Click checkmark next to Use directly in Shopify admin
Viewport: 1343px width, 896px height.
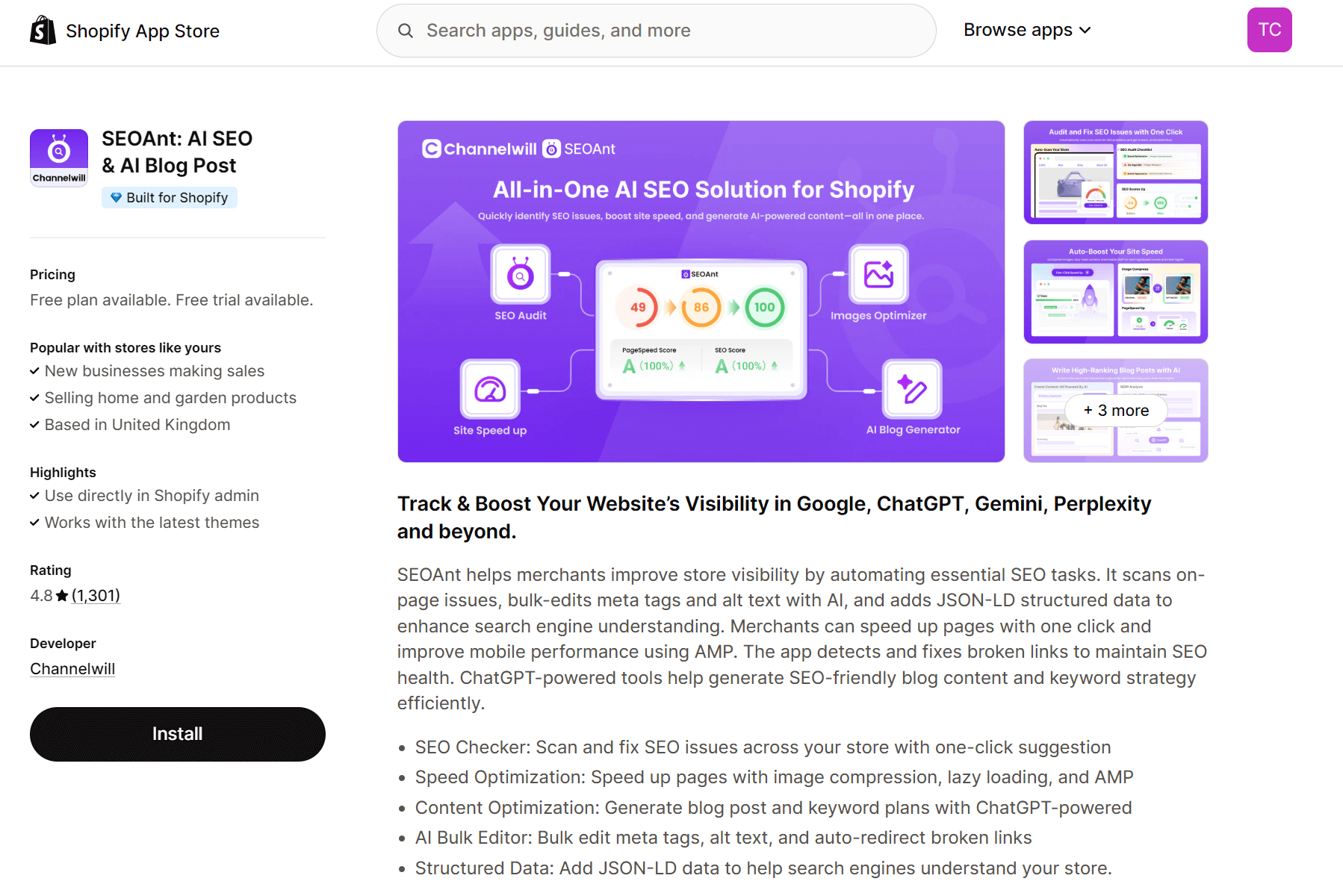coord(34,495)
